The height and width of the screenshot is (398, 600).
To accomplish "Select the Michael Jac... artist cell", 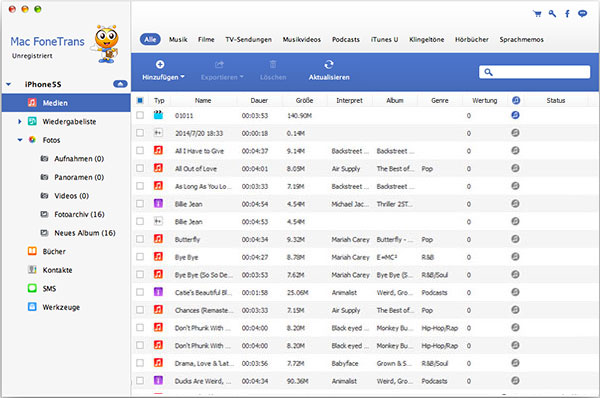I will point(350,204).
